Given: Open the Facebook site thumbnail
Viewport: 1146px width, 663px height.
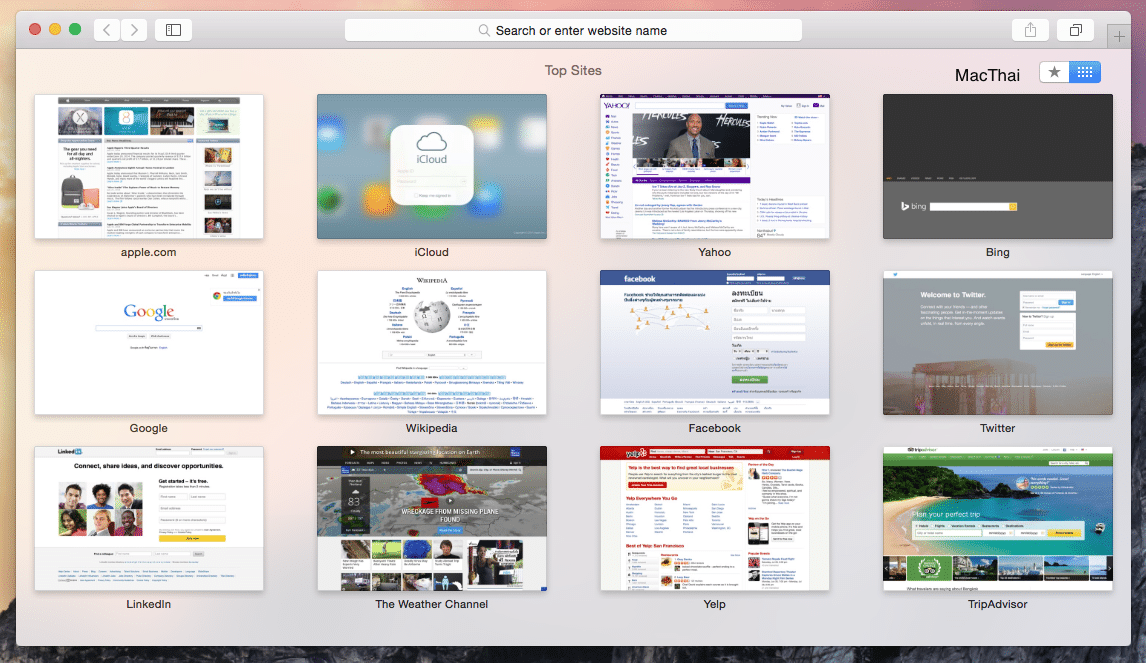Looking at the screenshot, I should click(x=715, y=342).
